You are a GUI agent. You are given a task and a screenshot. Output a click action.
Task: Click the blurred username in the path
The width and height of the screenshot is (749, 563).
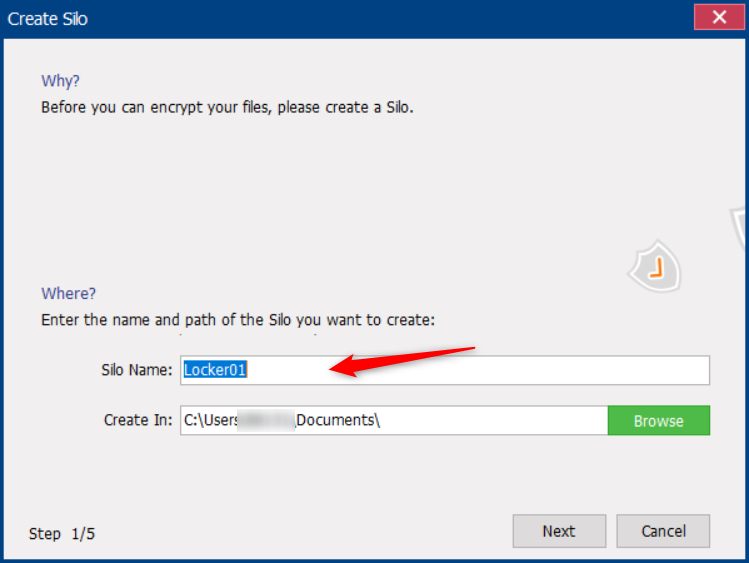[x=268, y=421]
